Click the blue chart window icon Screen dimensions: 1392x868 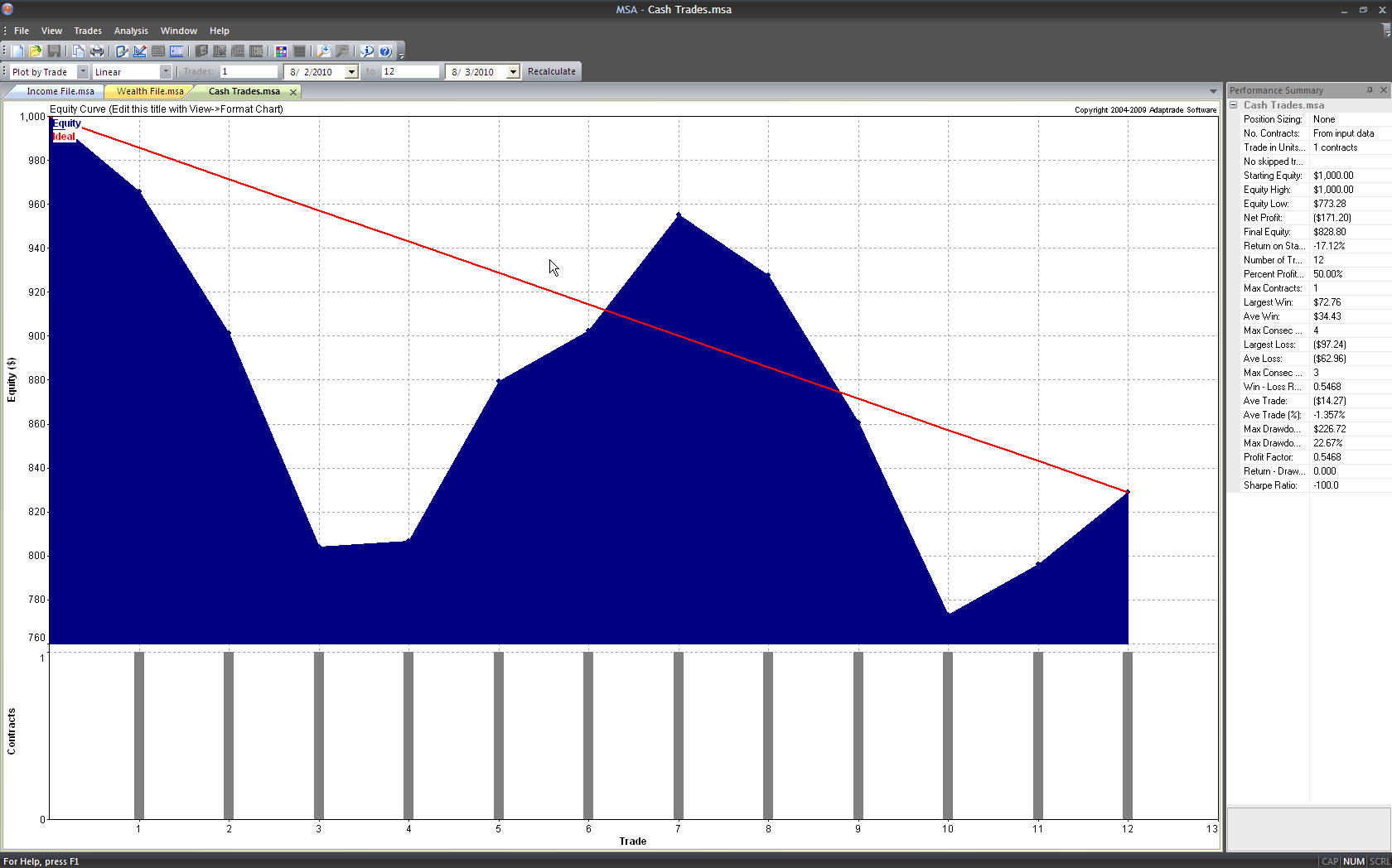click(176, 51)
